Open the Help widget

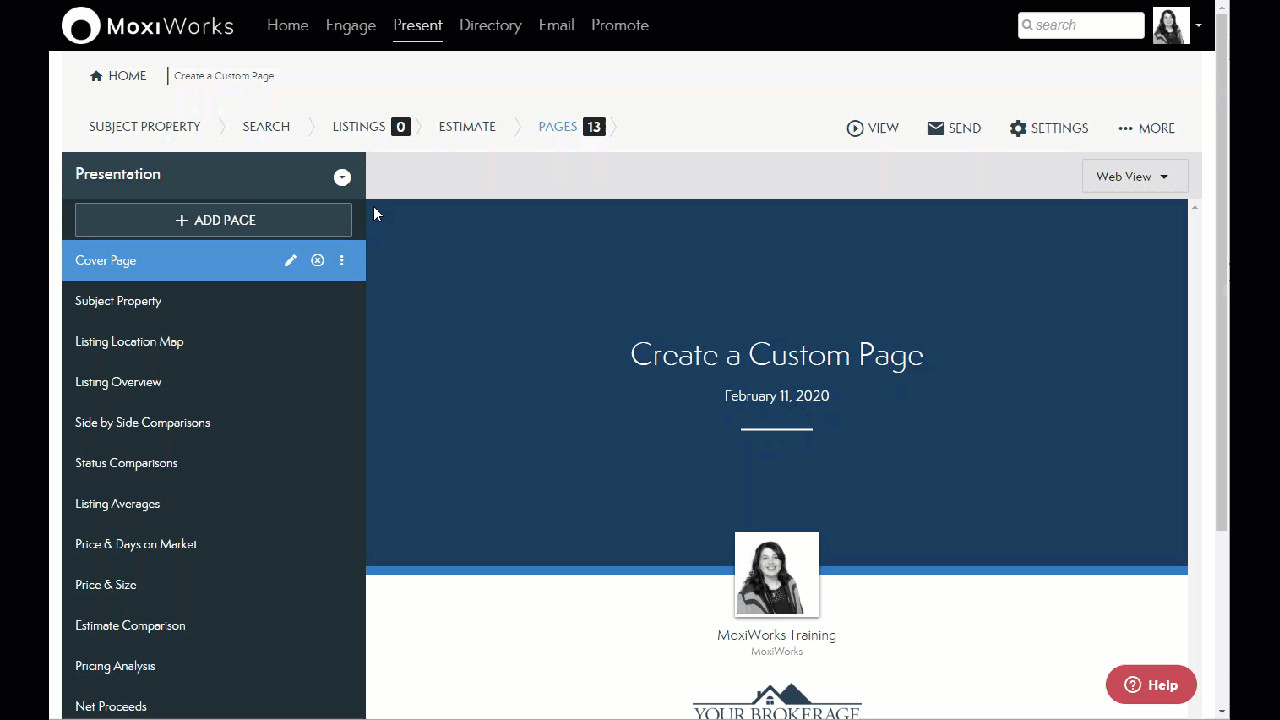click(x=1151, y=685)
